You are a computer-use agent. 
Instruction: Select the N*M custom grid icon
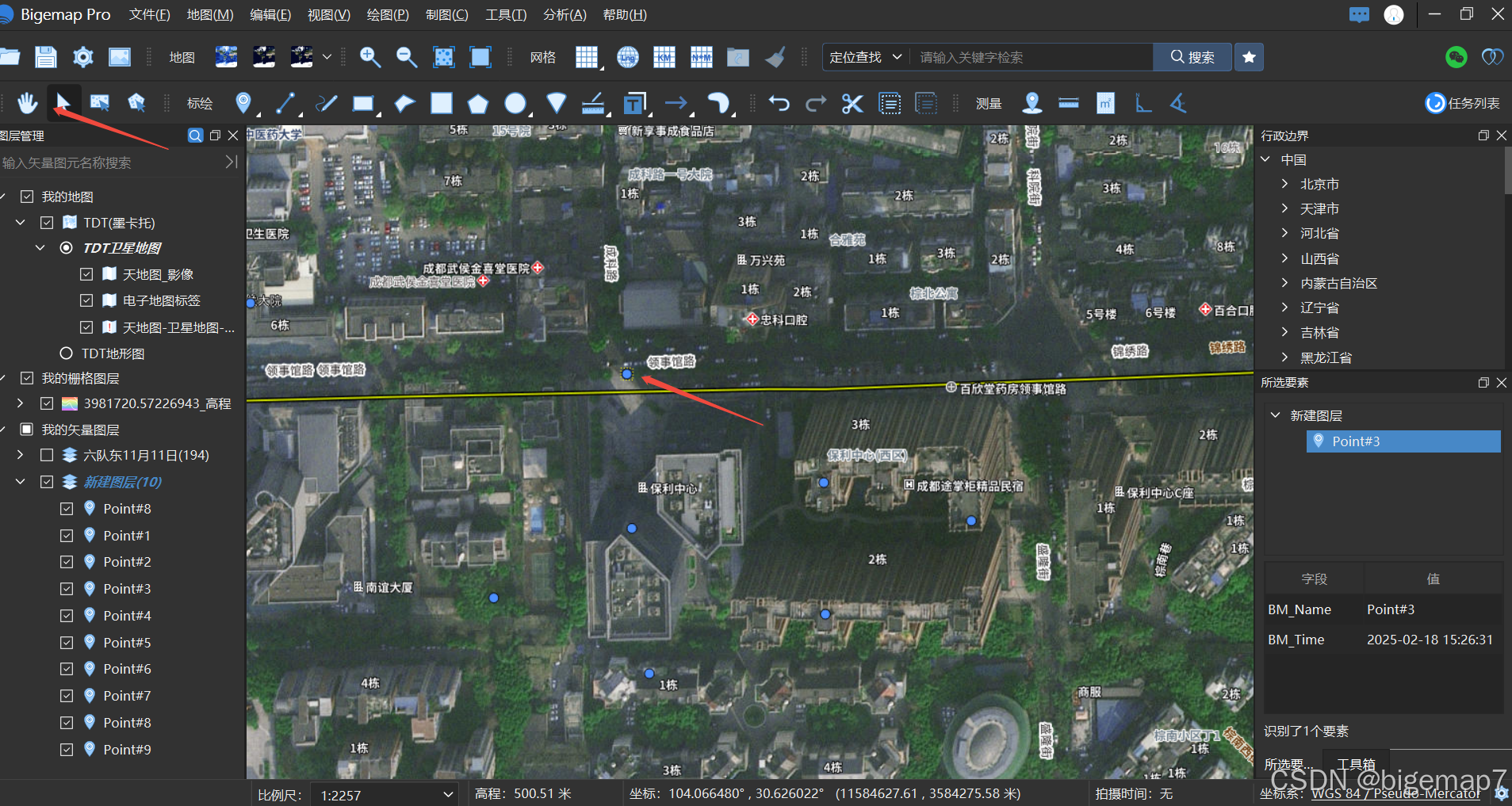tap(702, 57)
